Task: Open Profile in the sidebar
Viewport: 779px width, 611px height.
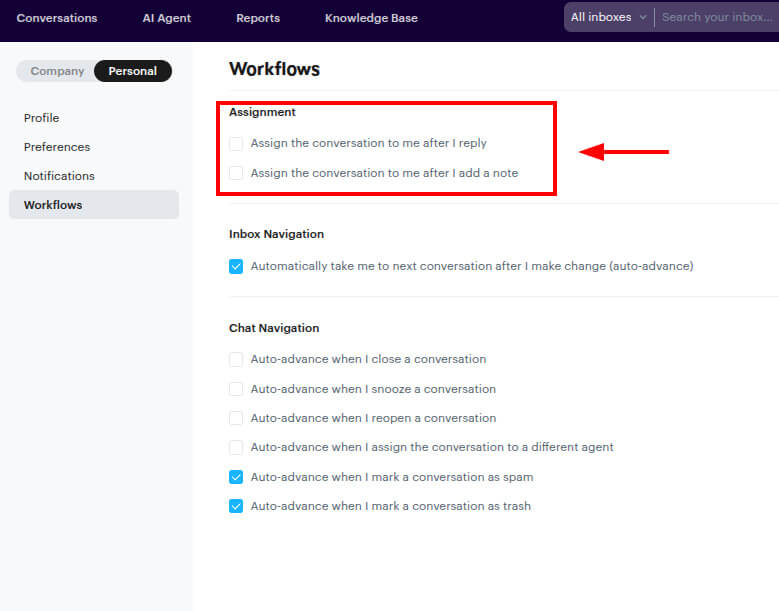Action: coord(41,118)
